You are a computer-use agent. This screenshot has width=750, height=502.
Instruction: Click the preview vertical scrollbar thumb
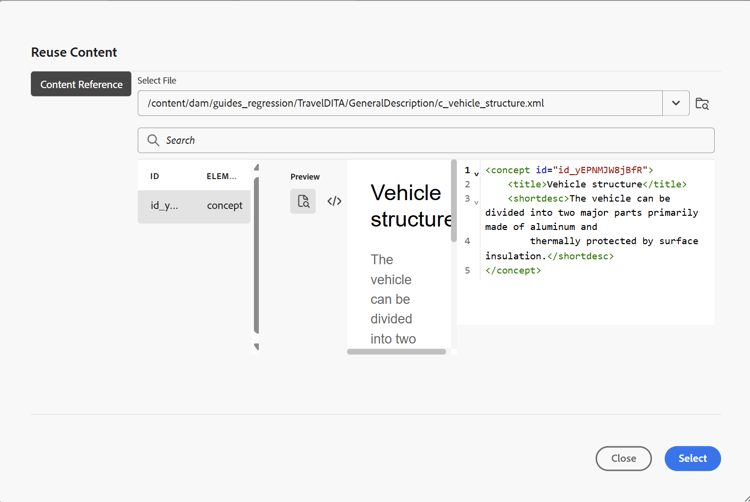pyautogui.click(x=453, y=201)
